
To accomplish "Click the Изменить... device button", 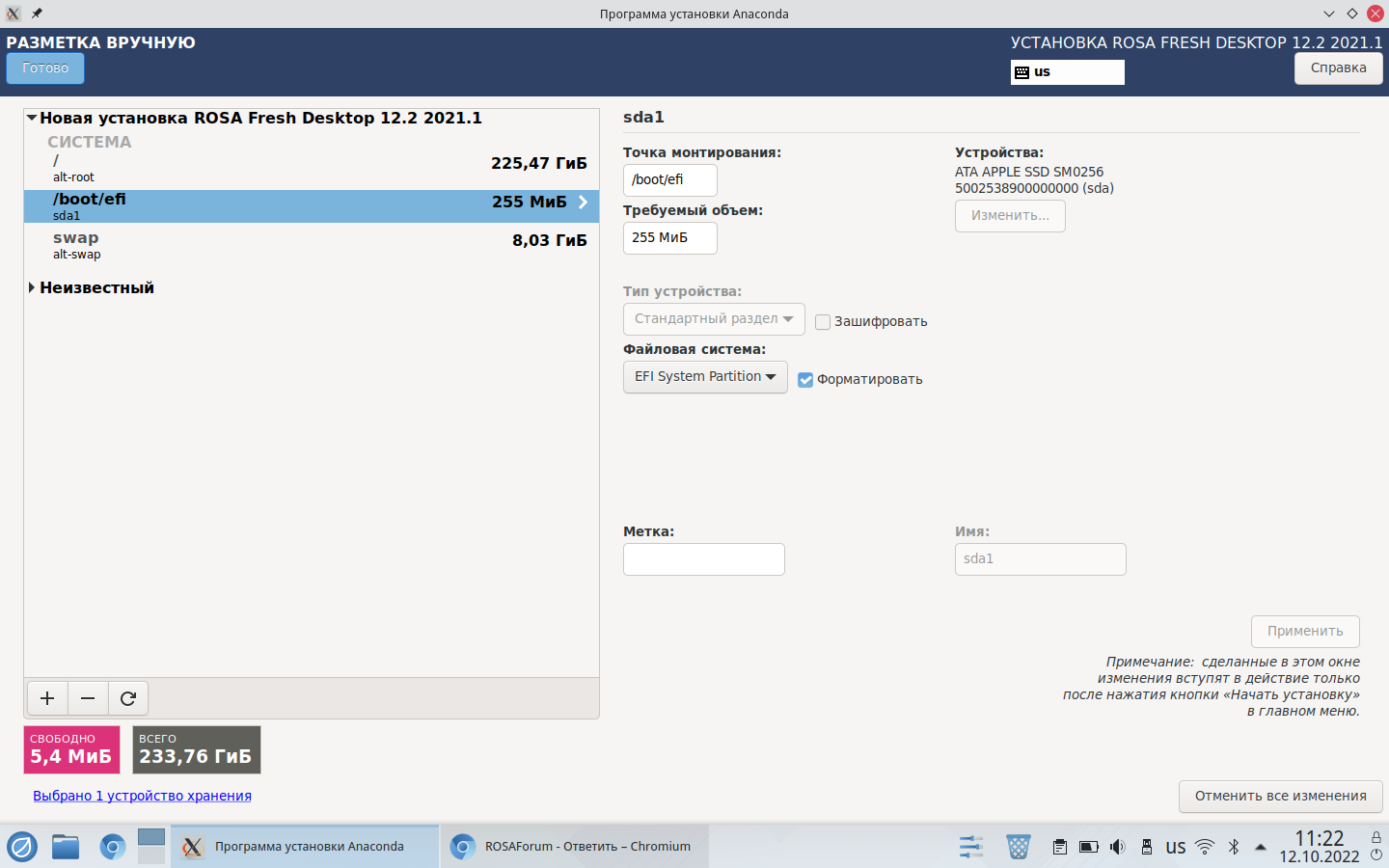I will [x=1010, y=216].
